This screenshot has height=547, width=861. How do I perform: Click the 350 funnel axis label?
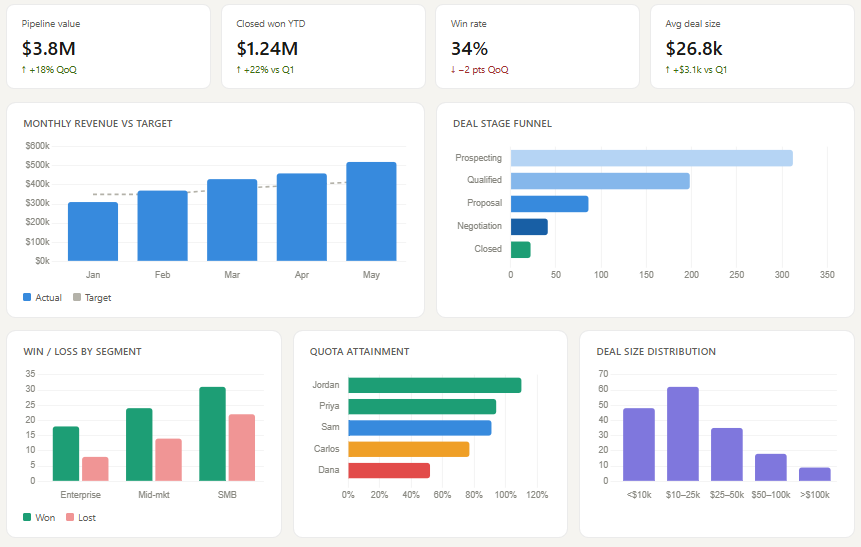click(x=827, y=275)
